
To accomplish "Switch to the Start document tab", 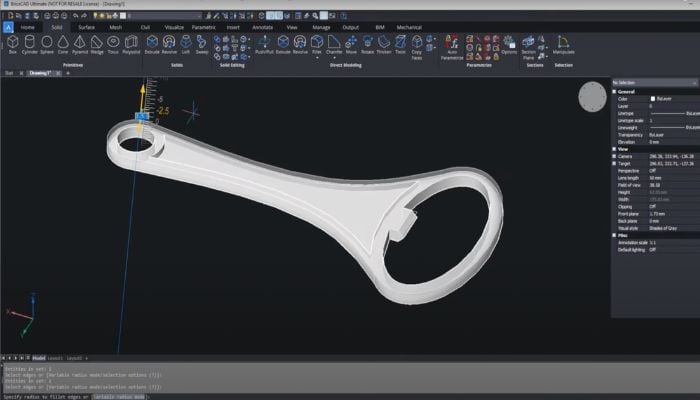I will (10, 73).
